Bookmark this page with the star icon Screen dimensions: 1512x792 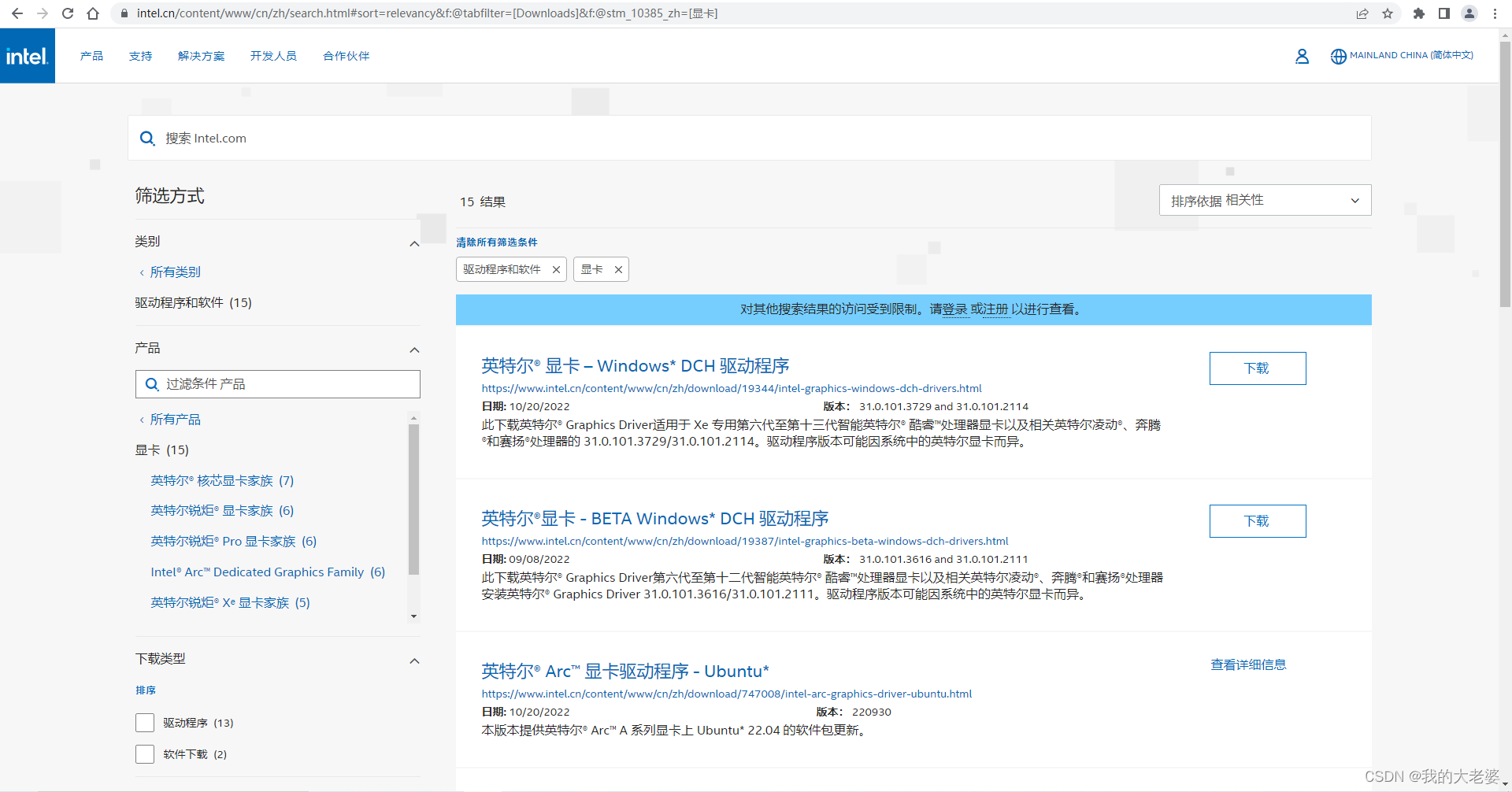pos(1388,13)
